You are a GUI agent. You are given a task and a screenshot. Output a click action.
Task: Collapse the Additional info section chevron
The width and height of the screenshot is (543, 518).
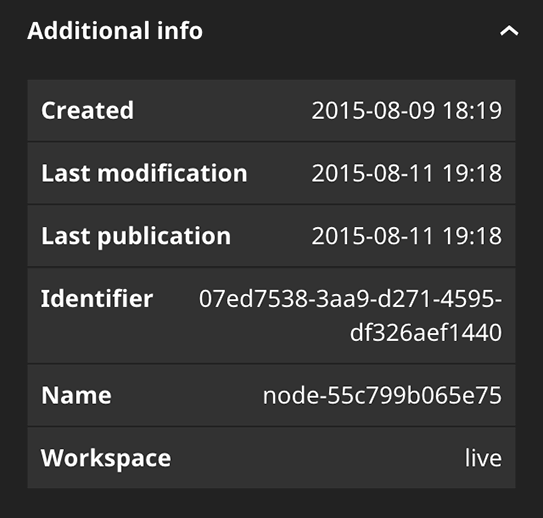[509, 31]
